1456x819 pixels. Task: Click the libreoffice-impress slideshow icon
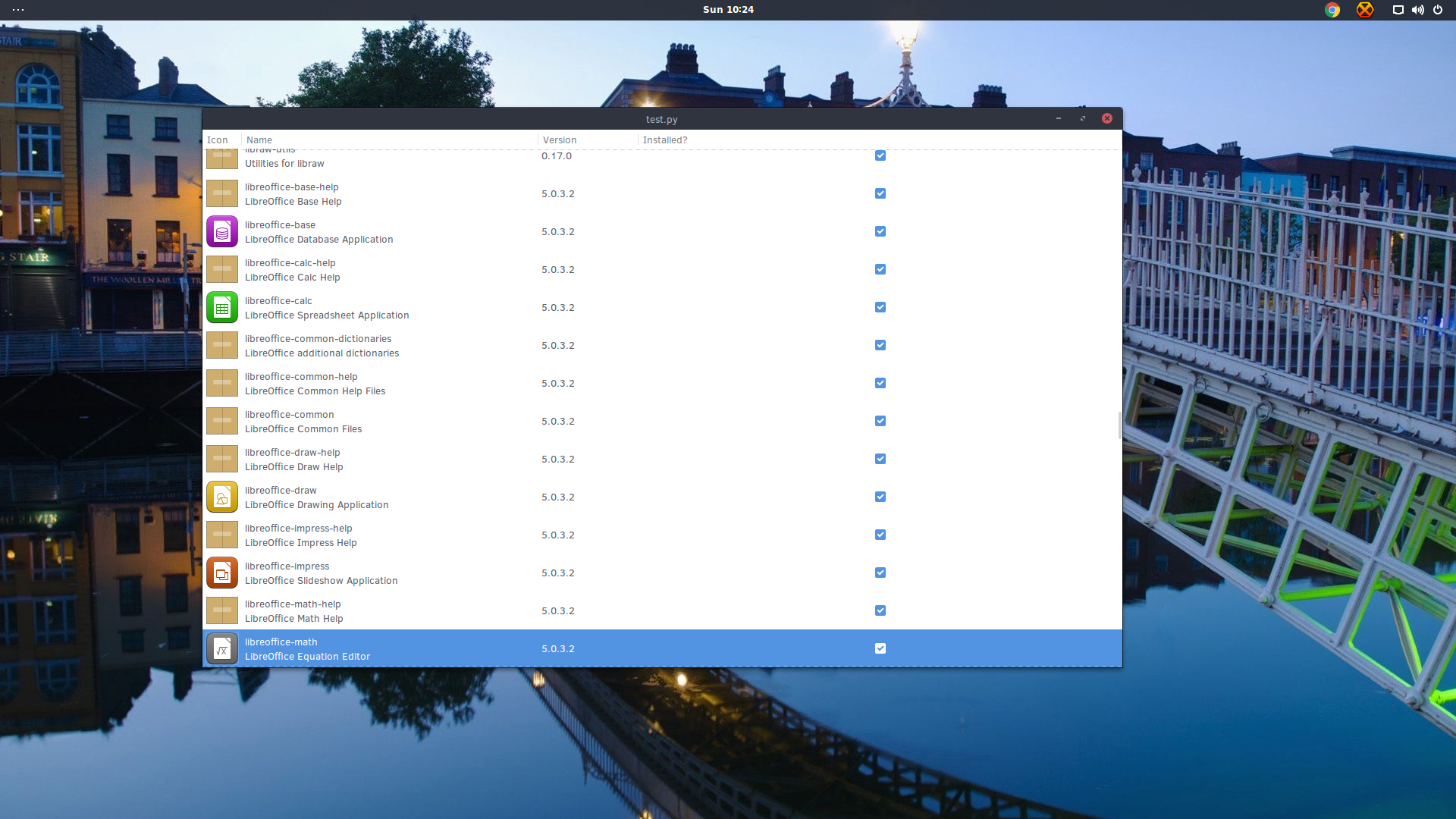pyautogui.click(x=222, y=573)
